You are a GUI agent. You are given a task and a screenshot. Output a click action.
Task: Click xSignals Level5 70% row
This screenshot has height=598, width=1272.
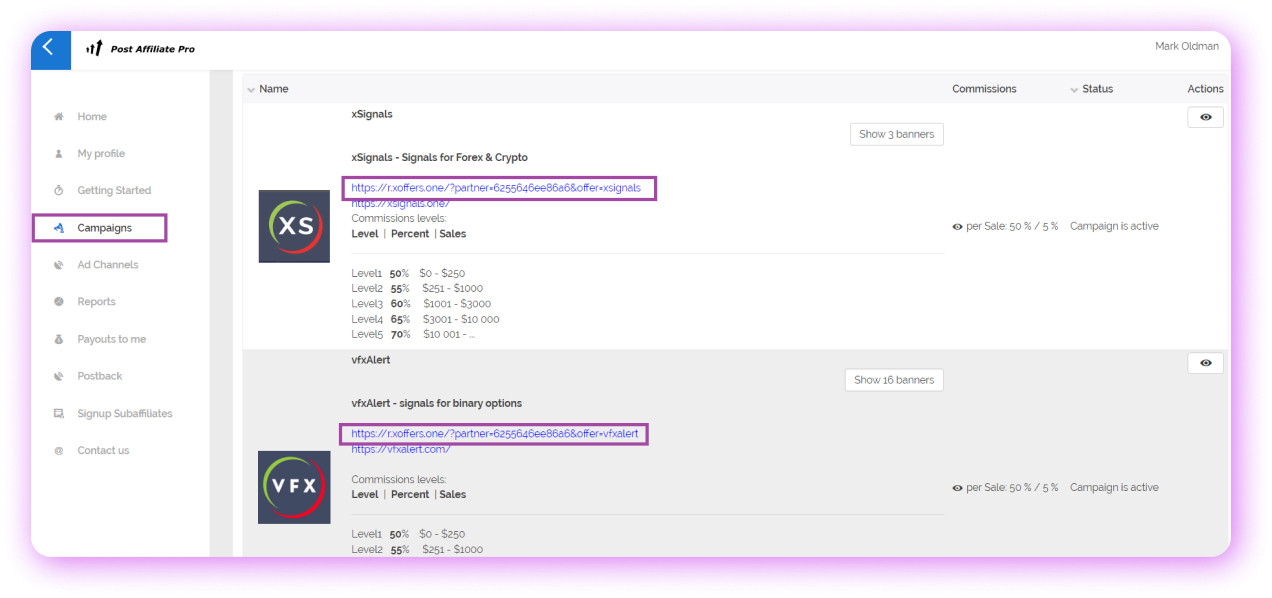click(413, 334)
